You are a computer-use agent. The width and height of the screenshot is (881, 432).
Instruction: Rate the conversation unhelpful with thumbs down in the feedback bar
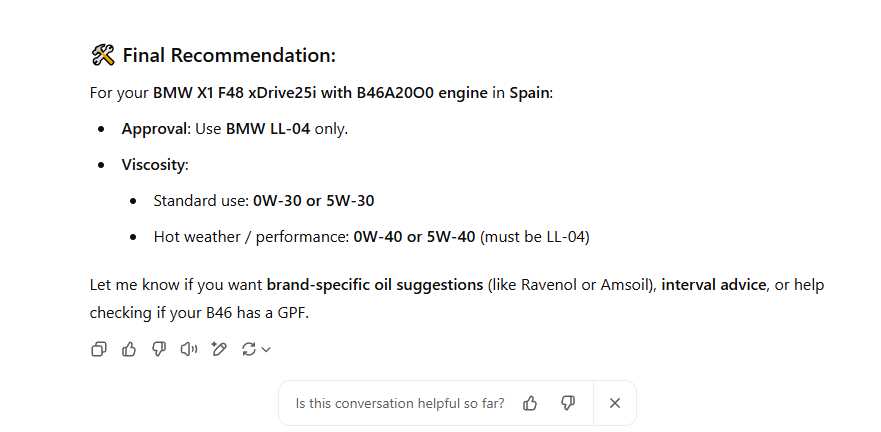point(568,403)
